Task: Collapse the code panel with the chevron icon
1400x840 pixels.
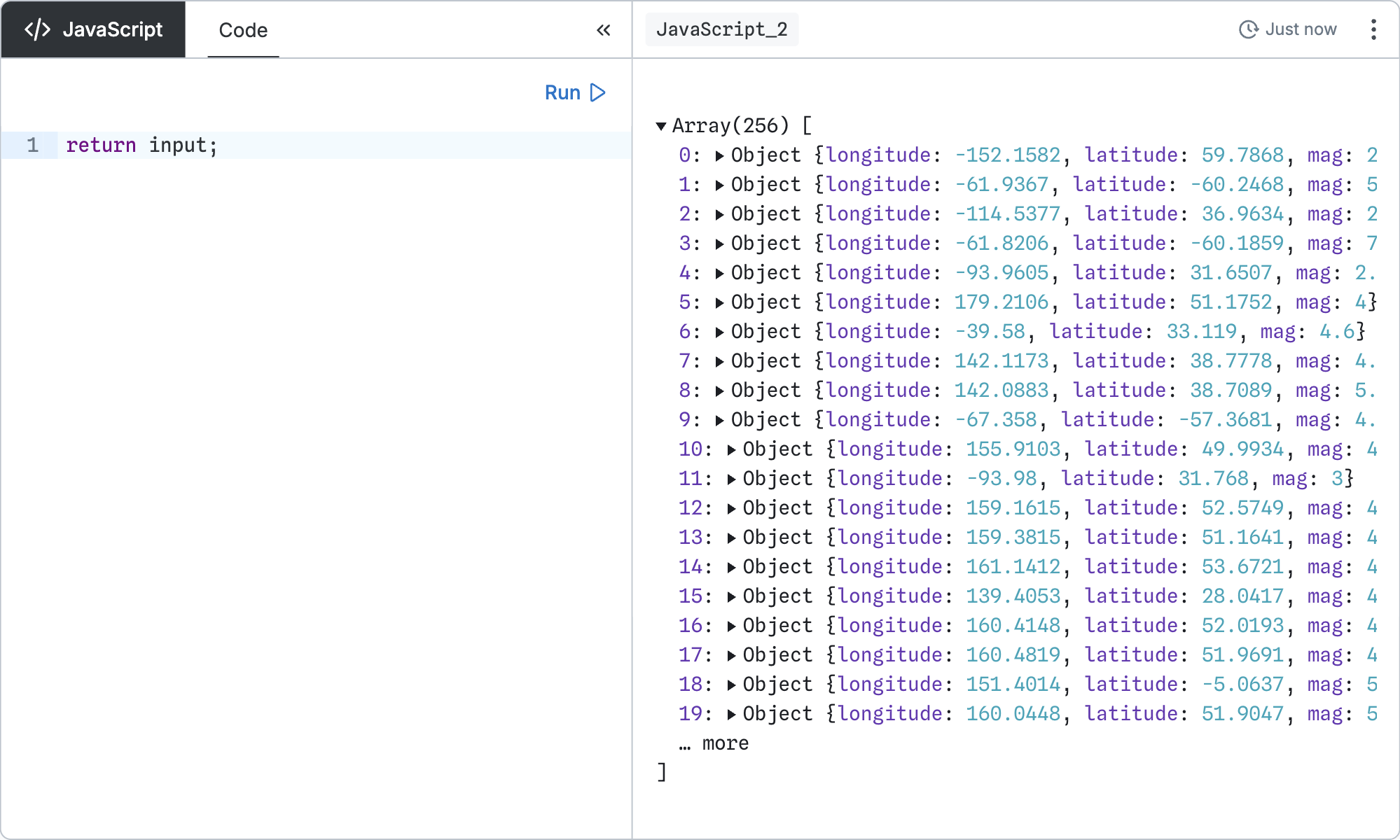Action: point(604,30)
